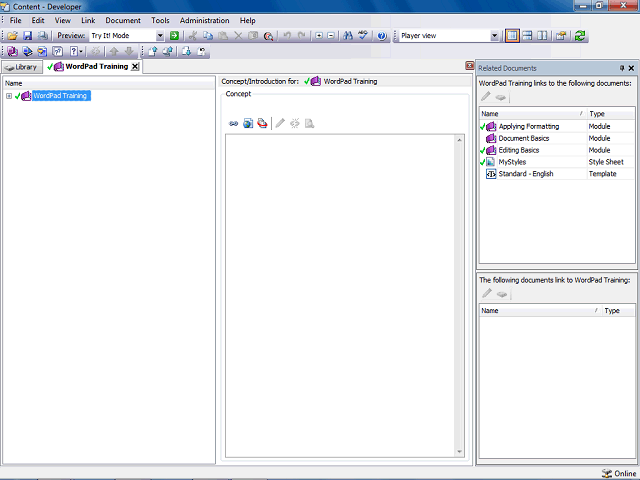Viewport: 640px width, 480px height.
Task: Click the Edit pencil icon in linked-from pane
Action: (487, 293)
